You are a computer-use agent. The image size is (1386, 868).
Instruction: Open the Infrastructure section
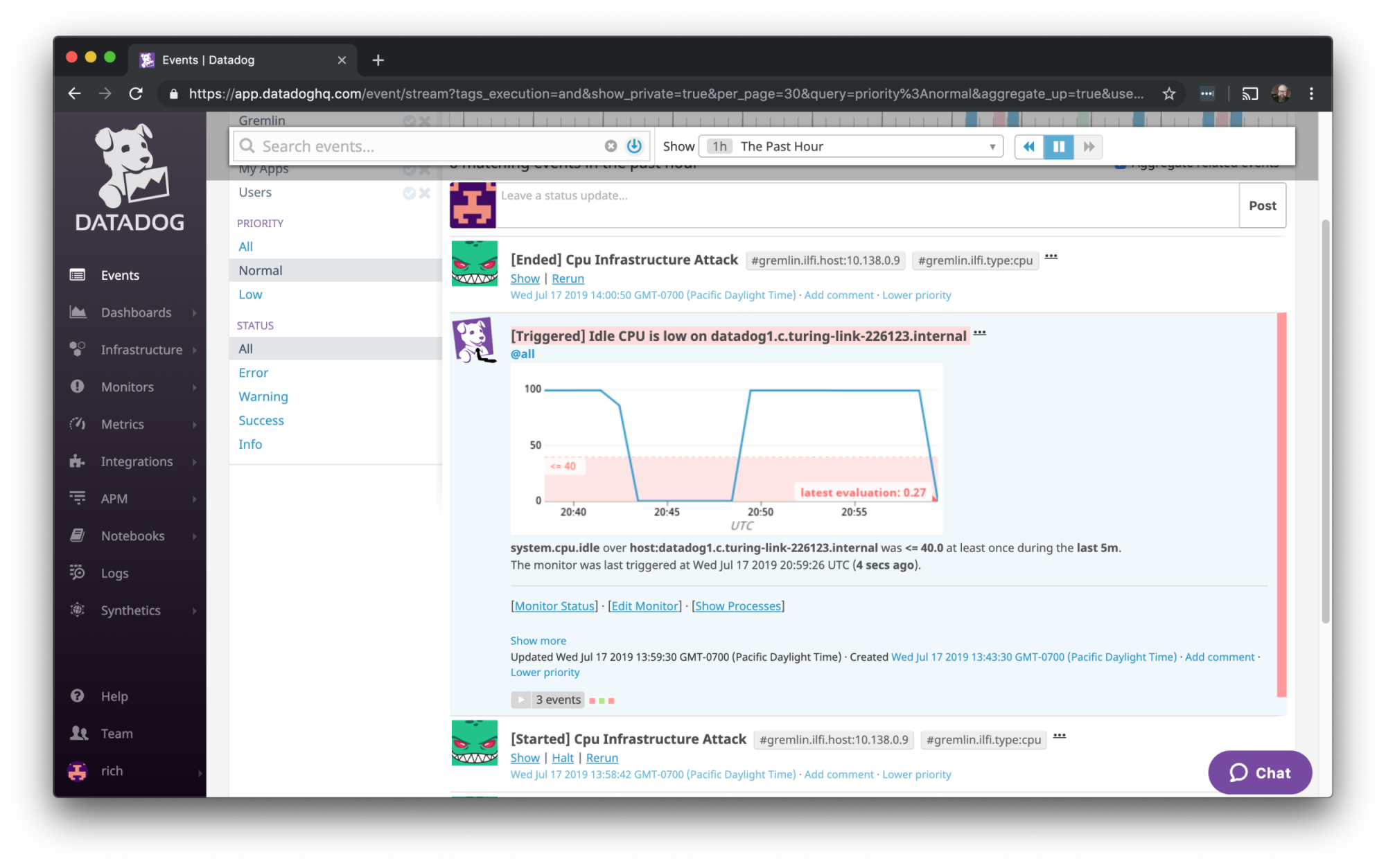[x=141, y=349]
